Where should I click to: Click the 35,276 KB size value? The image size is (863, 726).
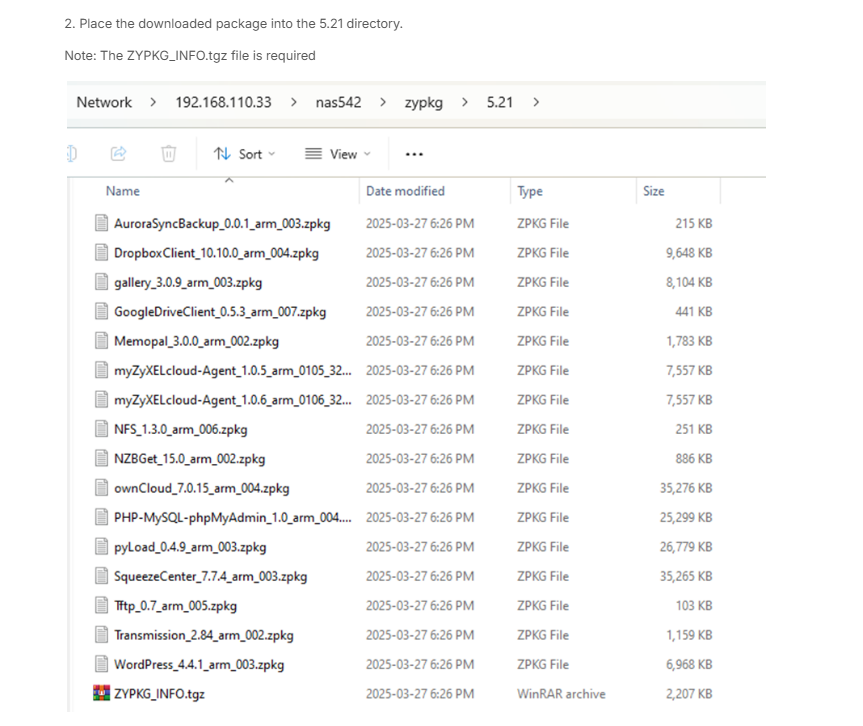click(686, 488)
